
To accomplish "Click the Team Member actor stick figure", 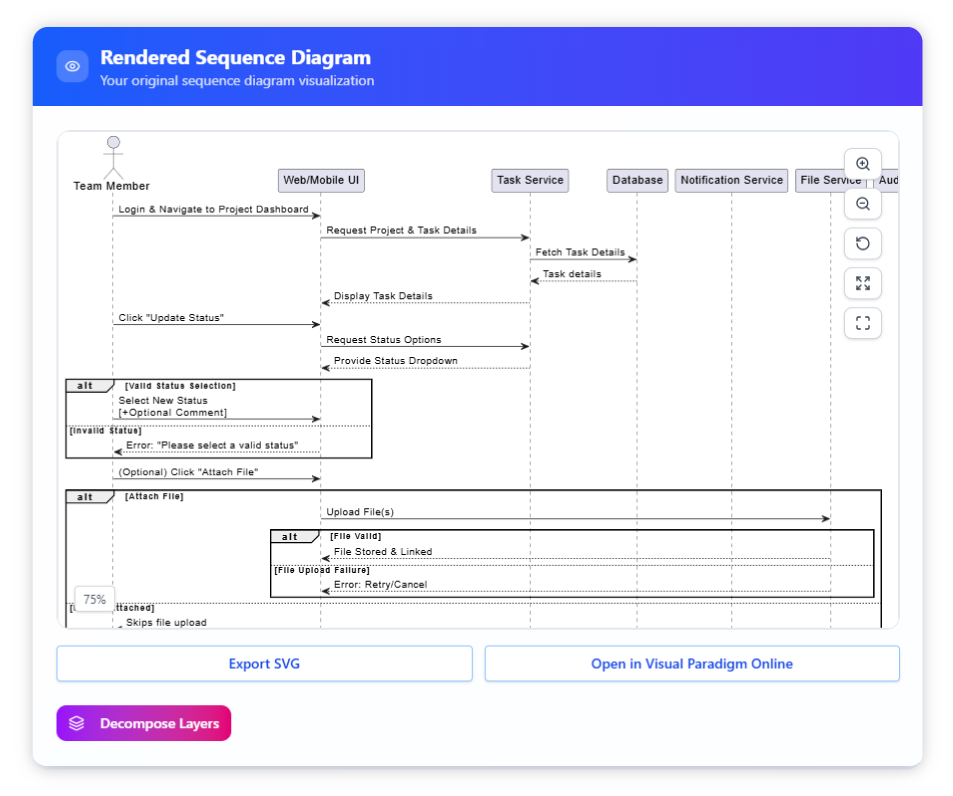I will pos(113,157).
